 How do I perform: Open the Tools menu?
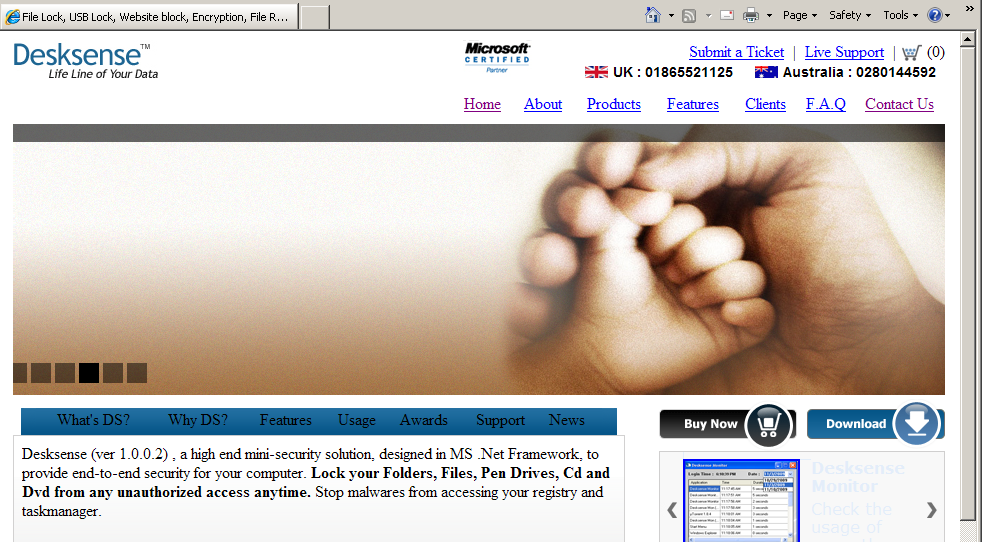point(901,15)
